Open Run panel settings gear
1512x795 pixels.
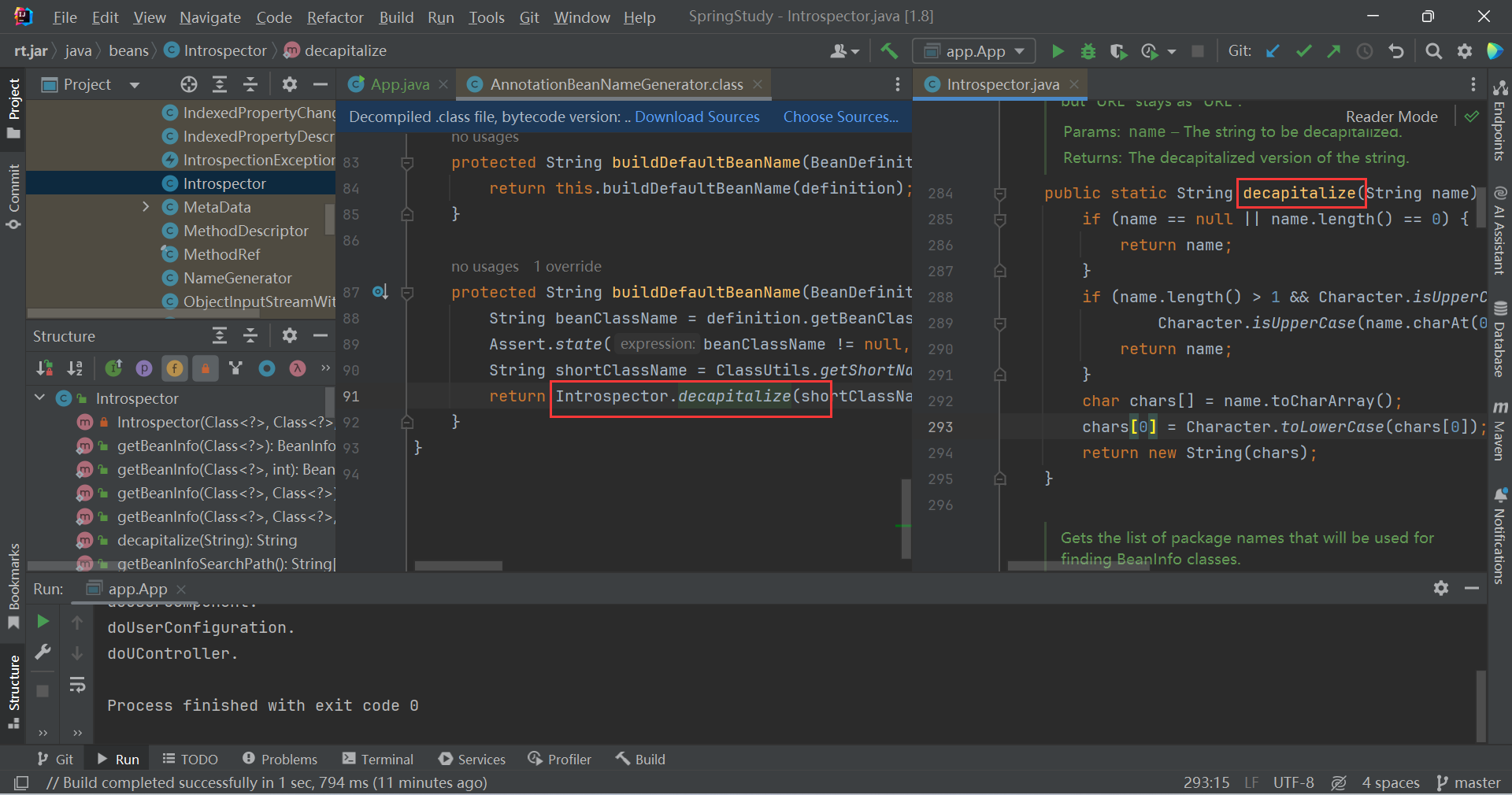pyautogui.click(x=1441, y=588)
